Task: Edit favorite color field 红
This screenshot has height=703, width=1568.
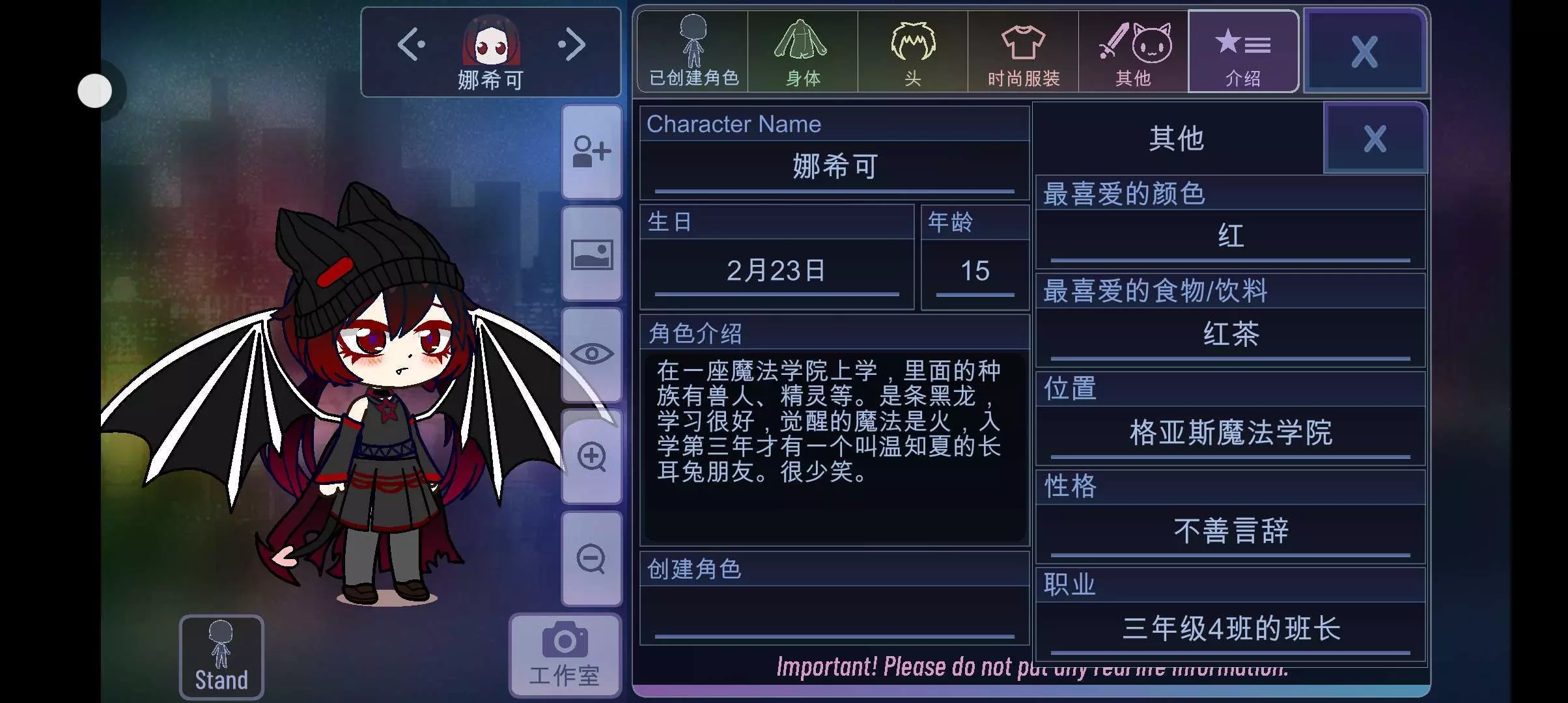Action: tap(1230, 237)
